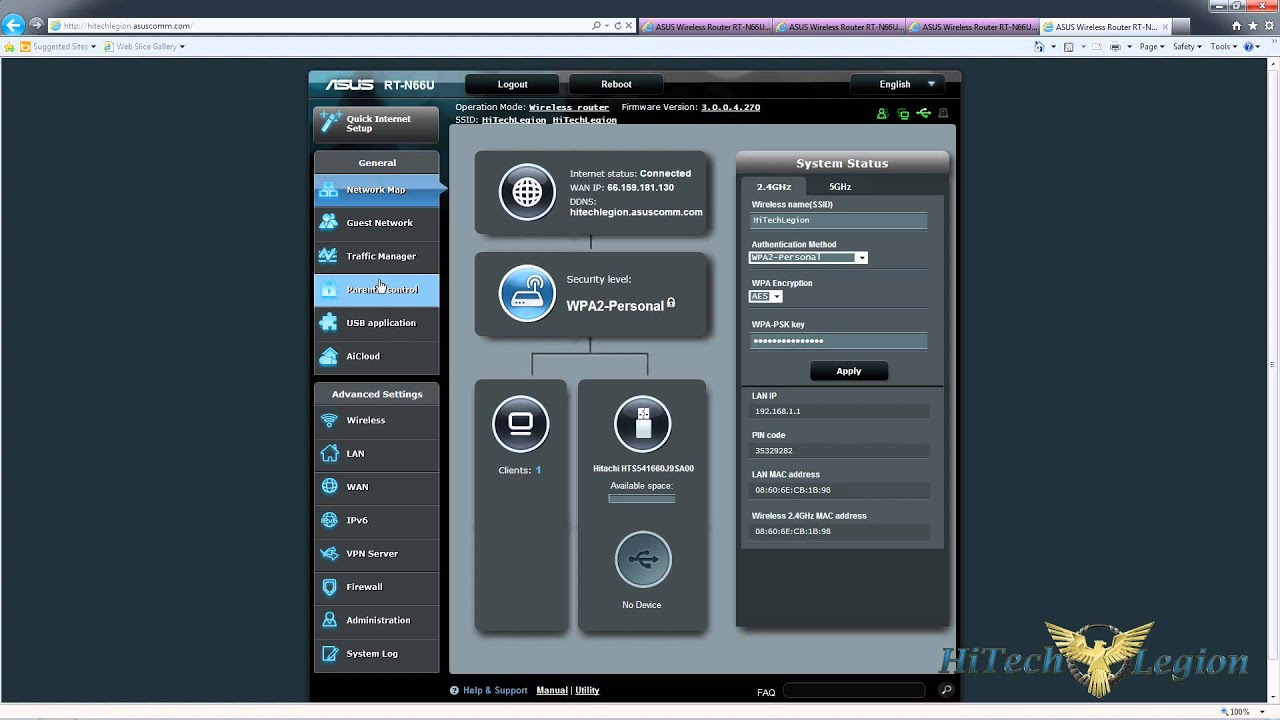Screen dimensions: 1280x720
Task: Open Quick Internet Setup wizard
Action: click(376, 124)
